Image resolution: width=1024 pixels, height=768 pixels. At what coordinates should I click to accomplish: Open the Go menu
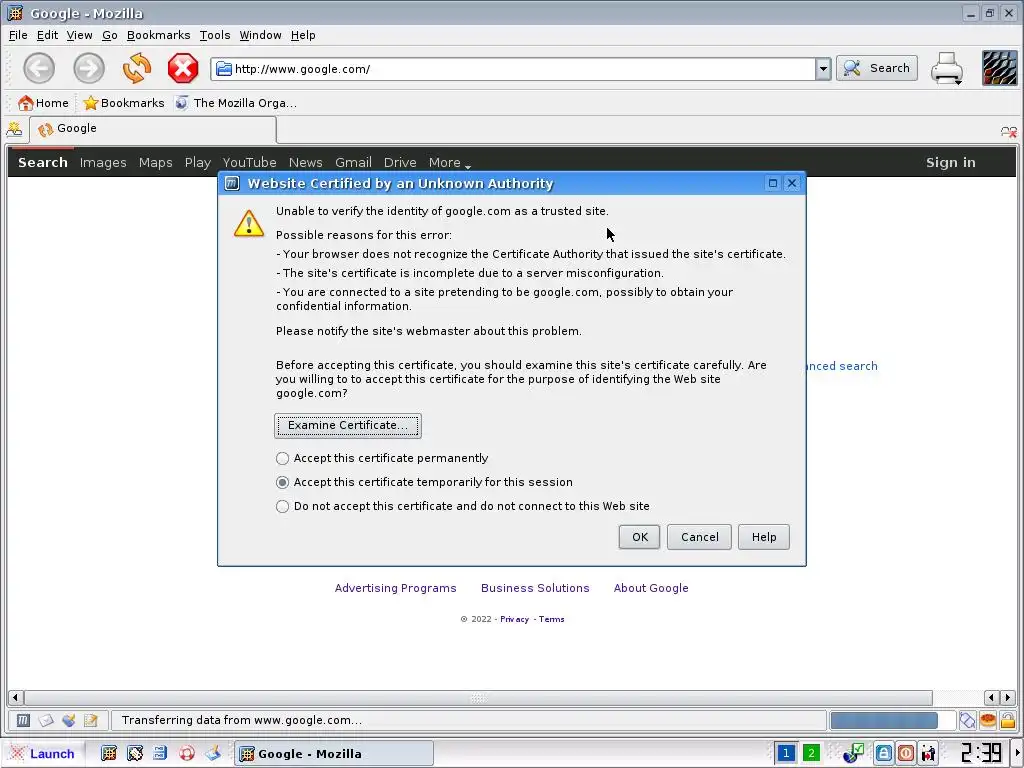tap(110, 35)
